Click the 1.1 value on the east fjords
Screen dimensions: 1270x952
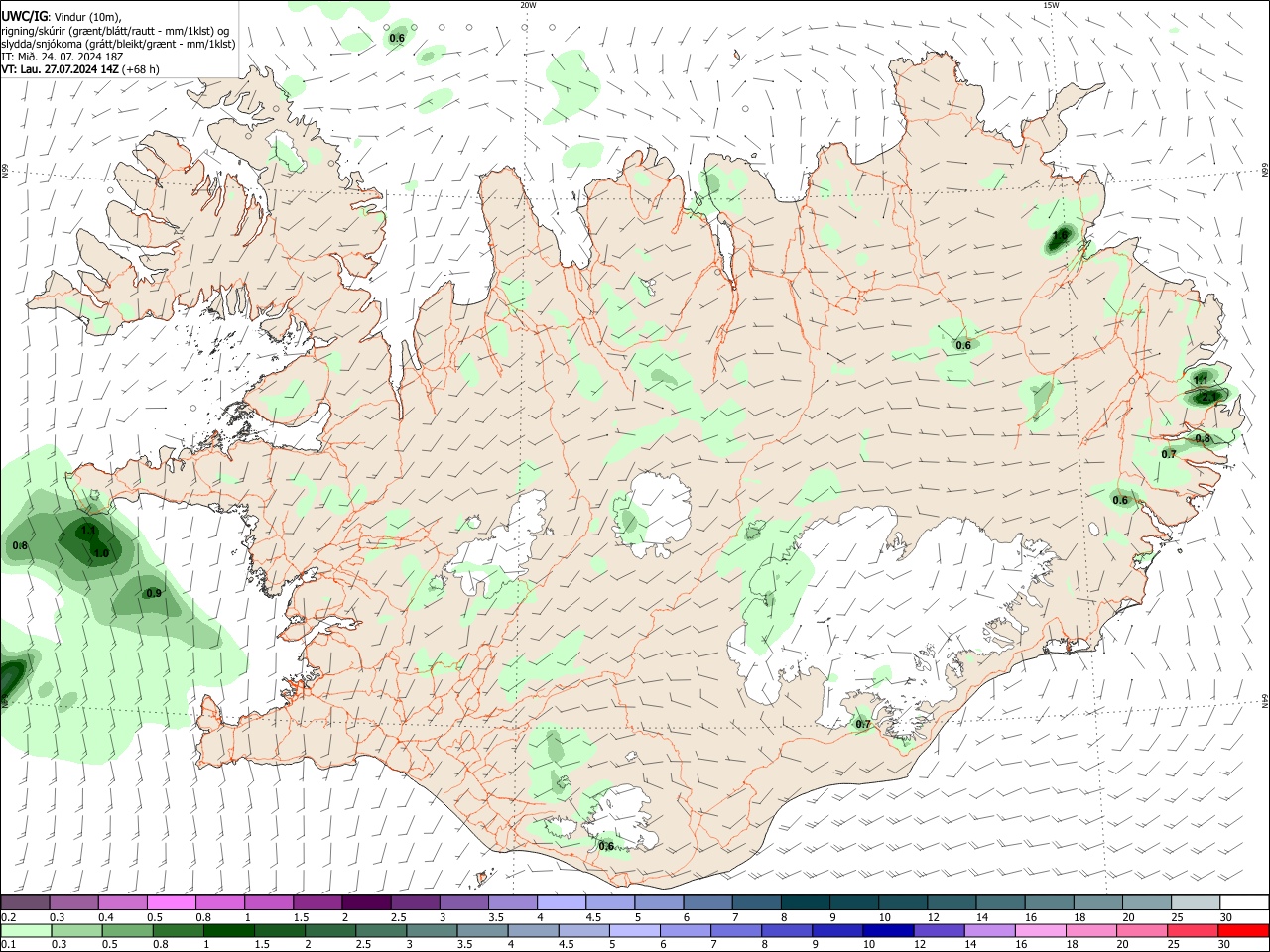tap(1201, 380)
